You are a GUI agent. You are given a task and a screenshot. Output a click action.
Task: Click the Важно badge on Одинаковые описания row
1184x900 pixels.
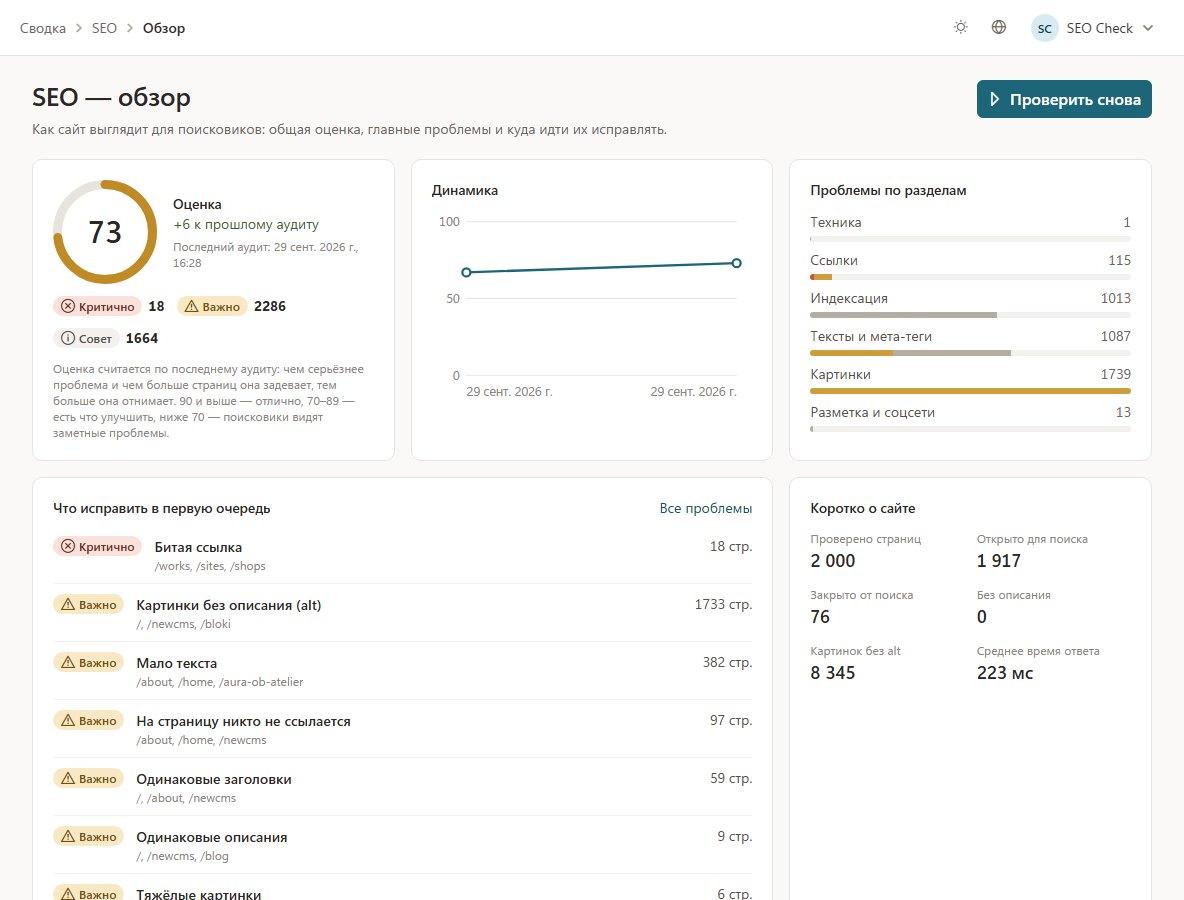coord(88,837)
